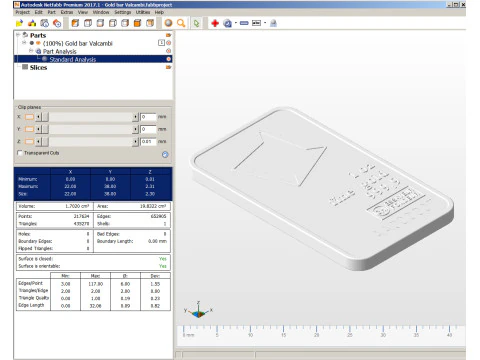
Task: Select the fifth cube view icon
Action: click(x=125, y=23)
